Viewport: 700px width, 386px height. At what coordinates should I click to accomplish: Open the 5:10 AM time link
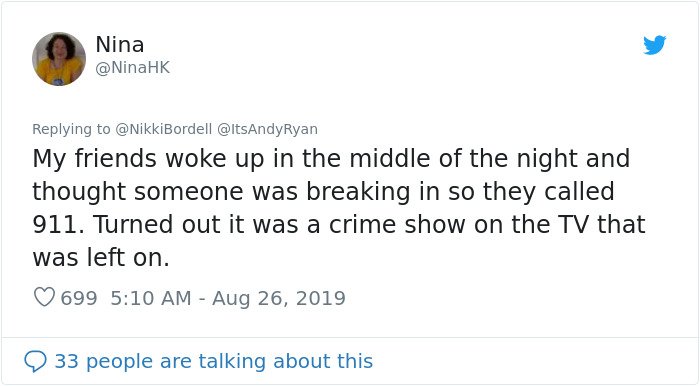point(151,298)
